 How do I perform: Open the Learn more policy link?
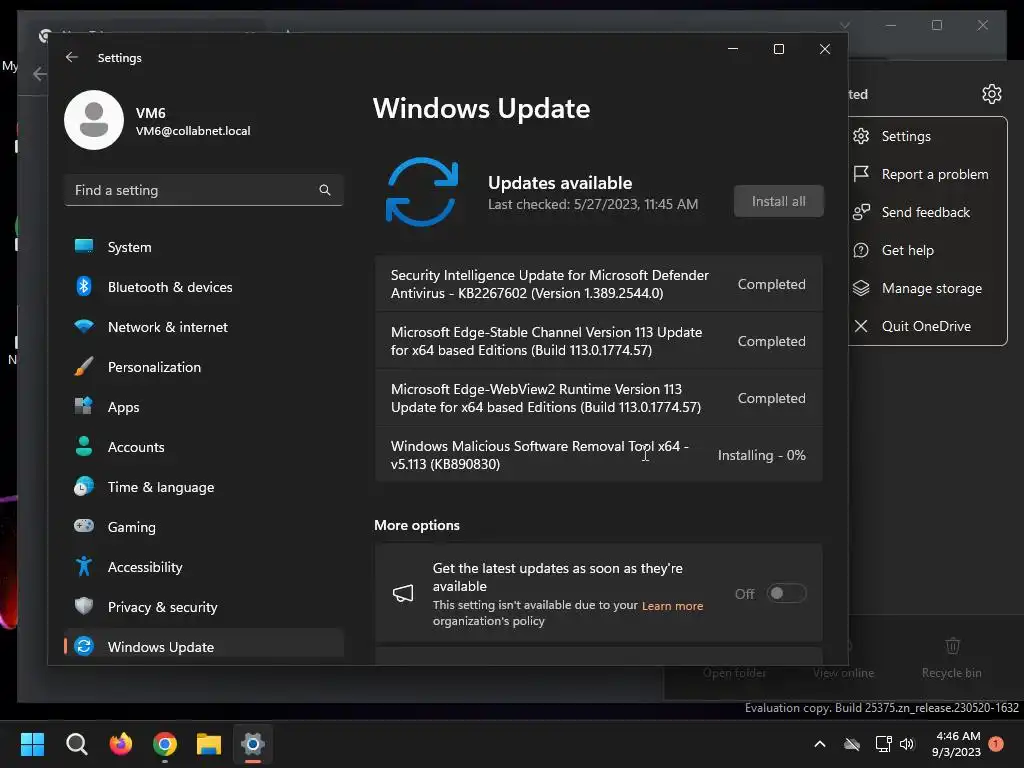click(x=672, y=605)
